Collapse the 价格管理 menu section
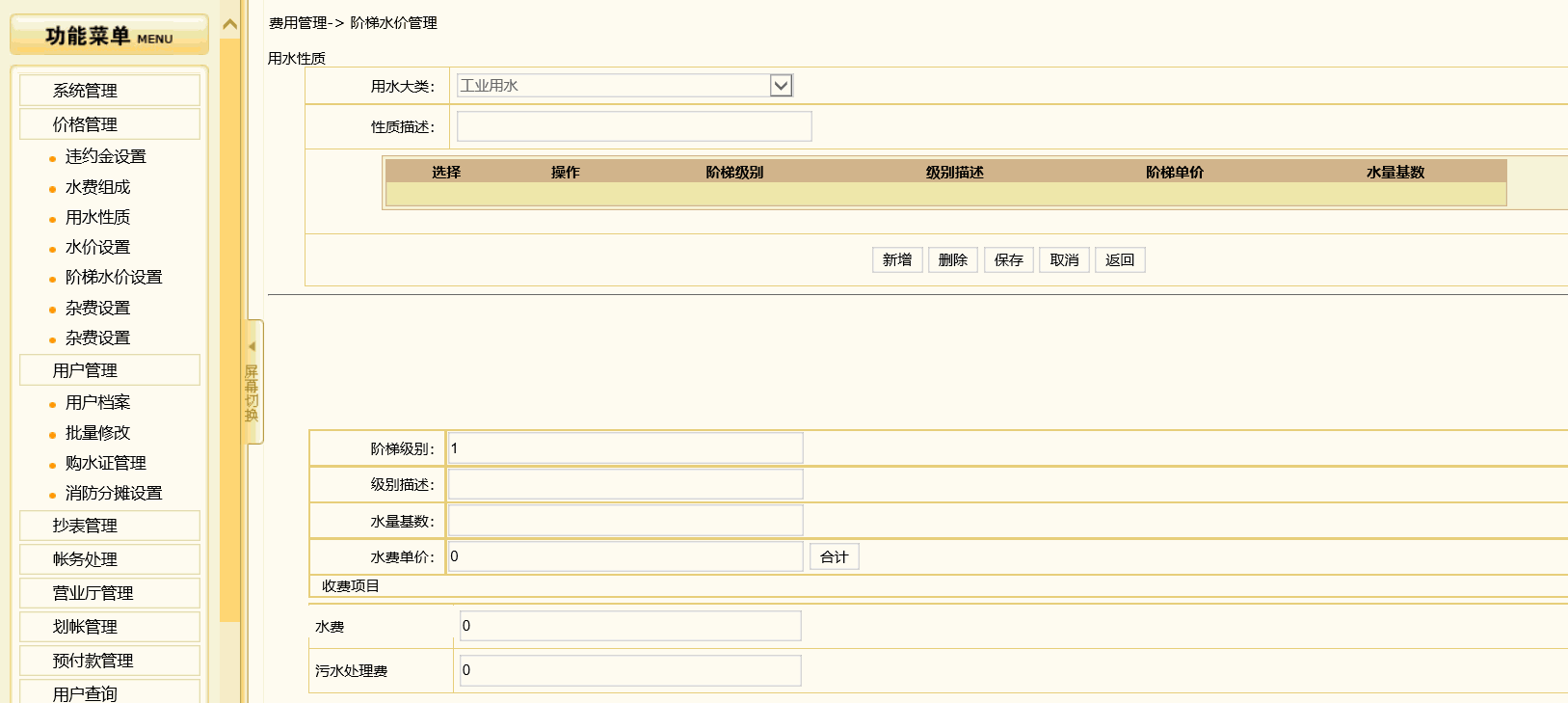The image size is (1568, 703). pos(109,124)
